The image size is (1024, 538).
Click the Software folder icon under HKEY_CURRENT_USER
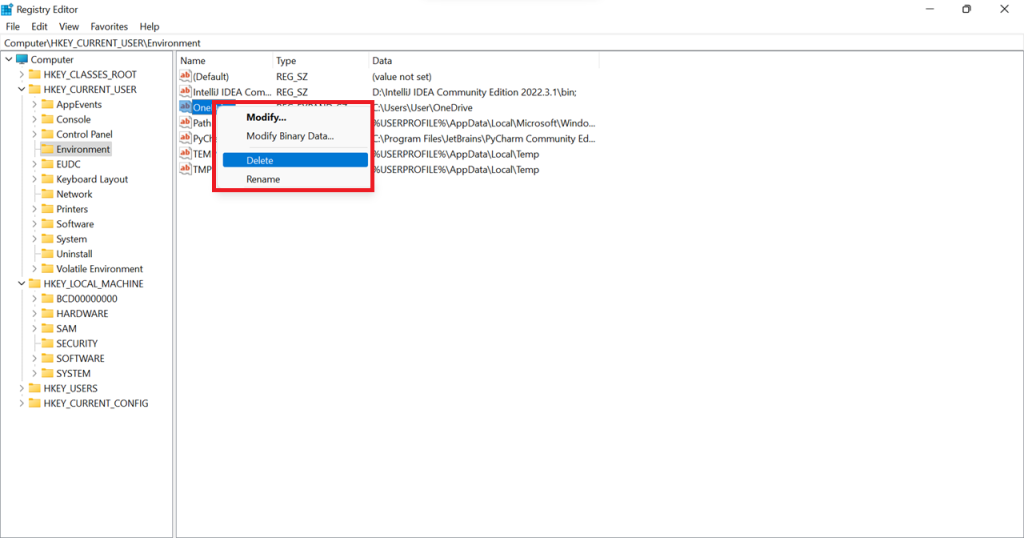pyautogui.click(x=47, y=224)
